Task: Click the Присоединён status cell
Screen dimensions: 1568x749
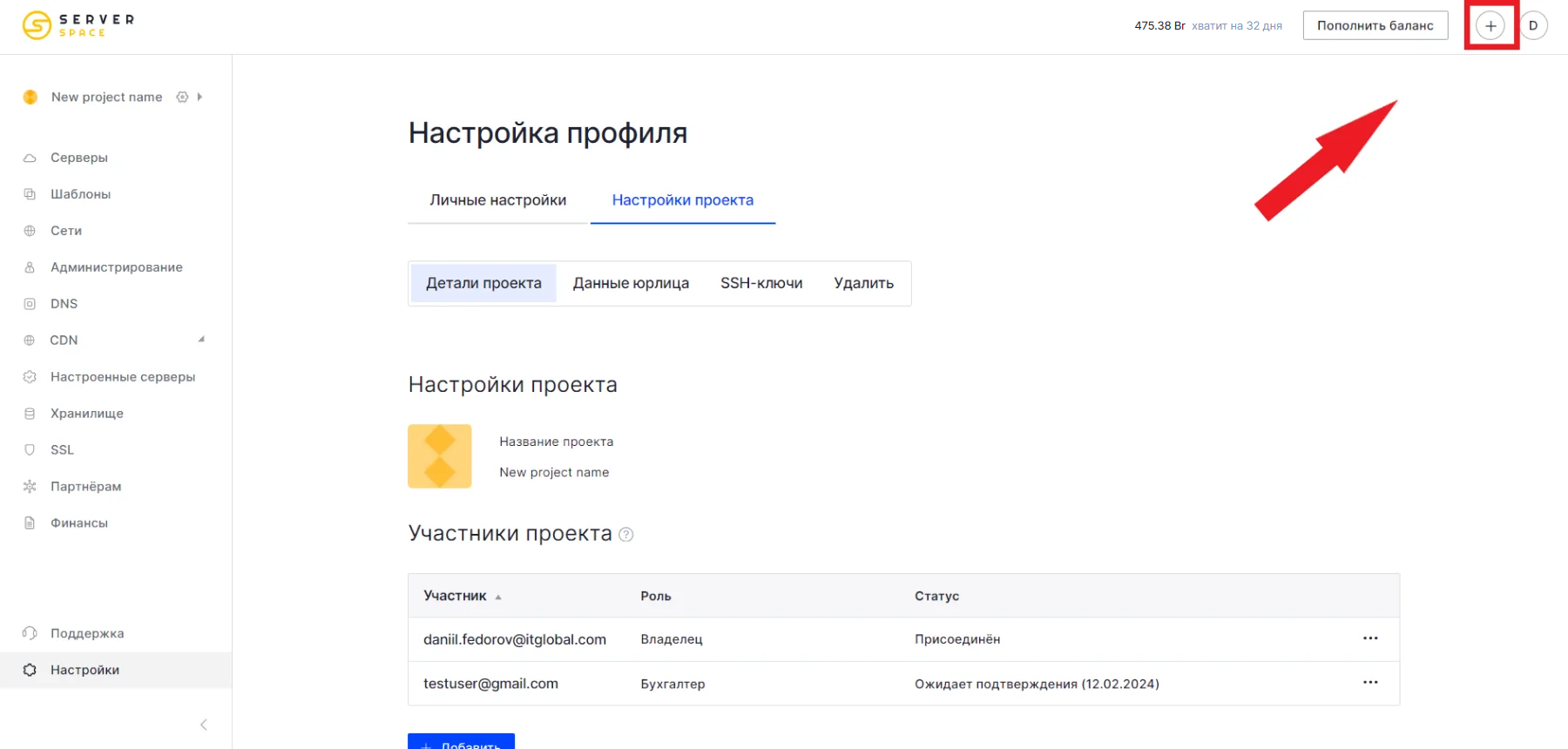Action: click(957, 639)
